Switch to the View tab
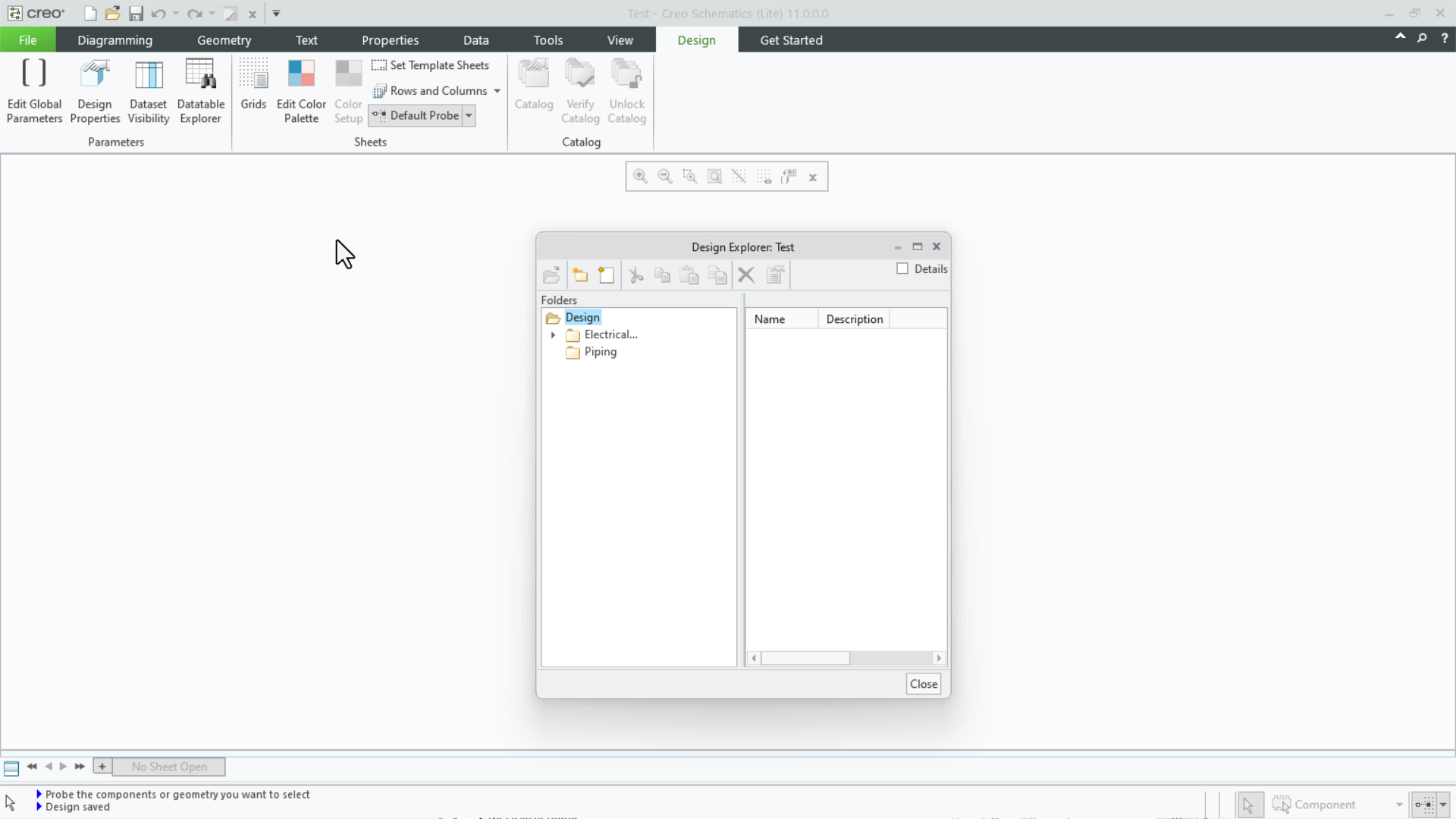1456x819 pixels. [x=620, y=40]
